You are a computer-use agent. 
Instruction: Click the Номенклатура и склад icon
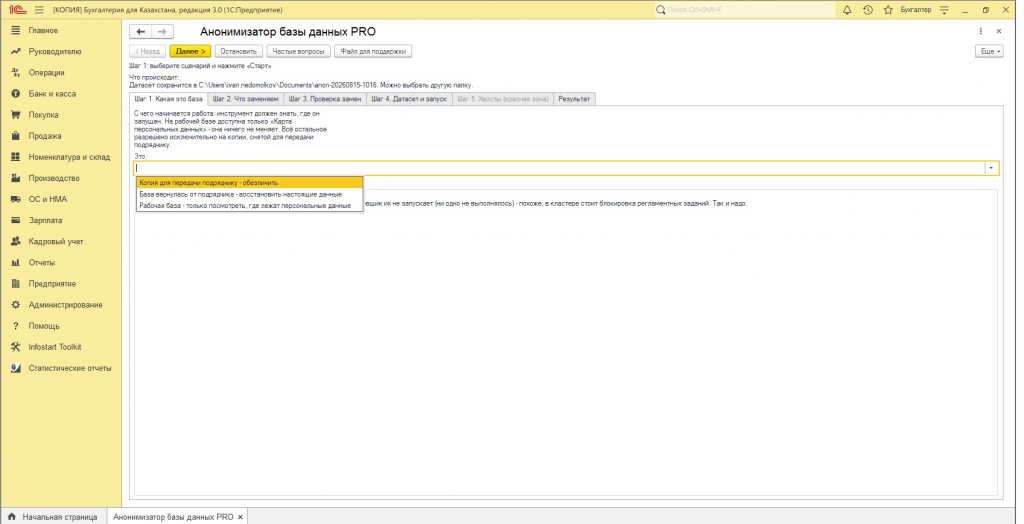[x=16, y=157]
